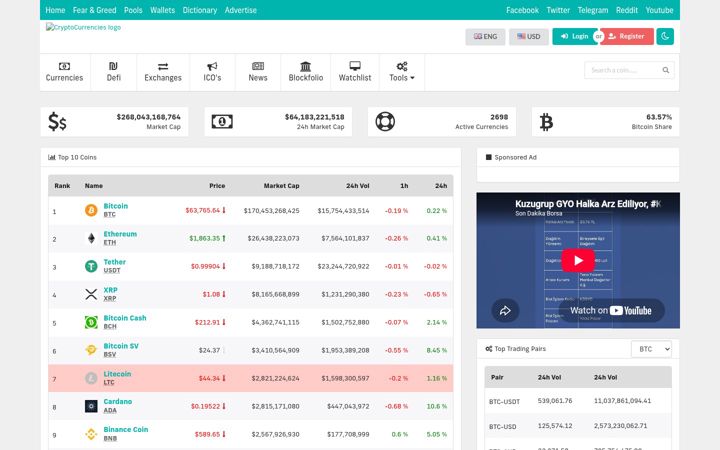Click the Bitcoin coin logo
The height and width of the screenshot is (450, 720).
[91, 210]
